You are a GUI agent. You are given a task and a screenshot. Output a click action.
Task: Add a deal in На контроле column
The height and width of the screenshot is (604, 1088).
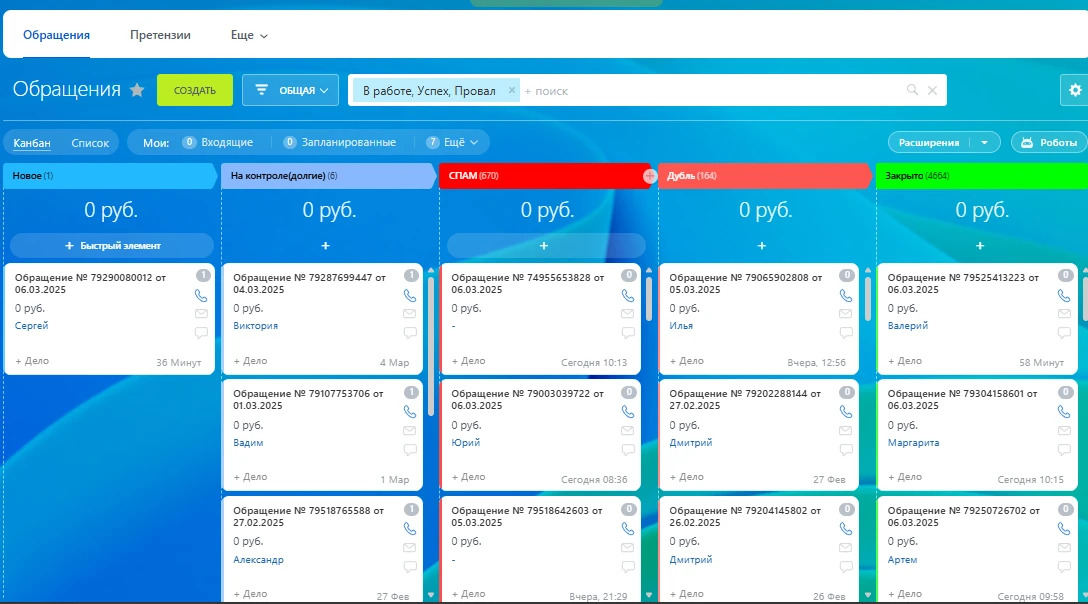click(325, 246)
